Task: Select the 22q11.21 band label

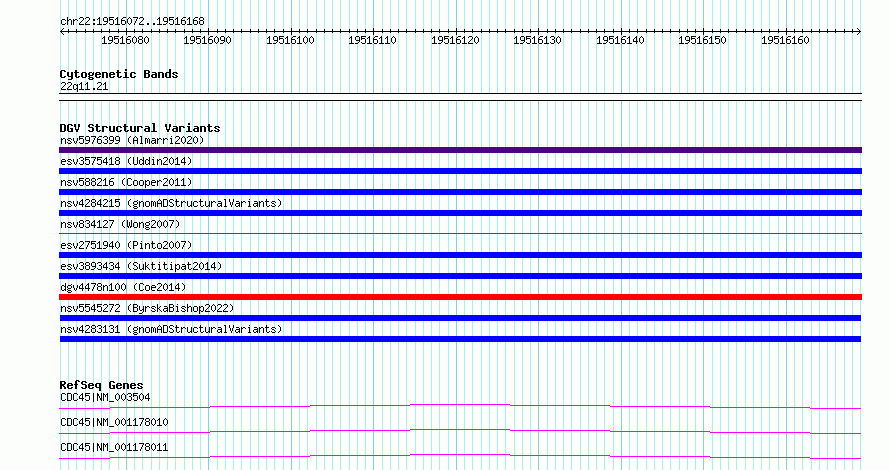Action: click(84, 86)
